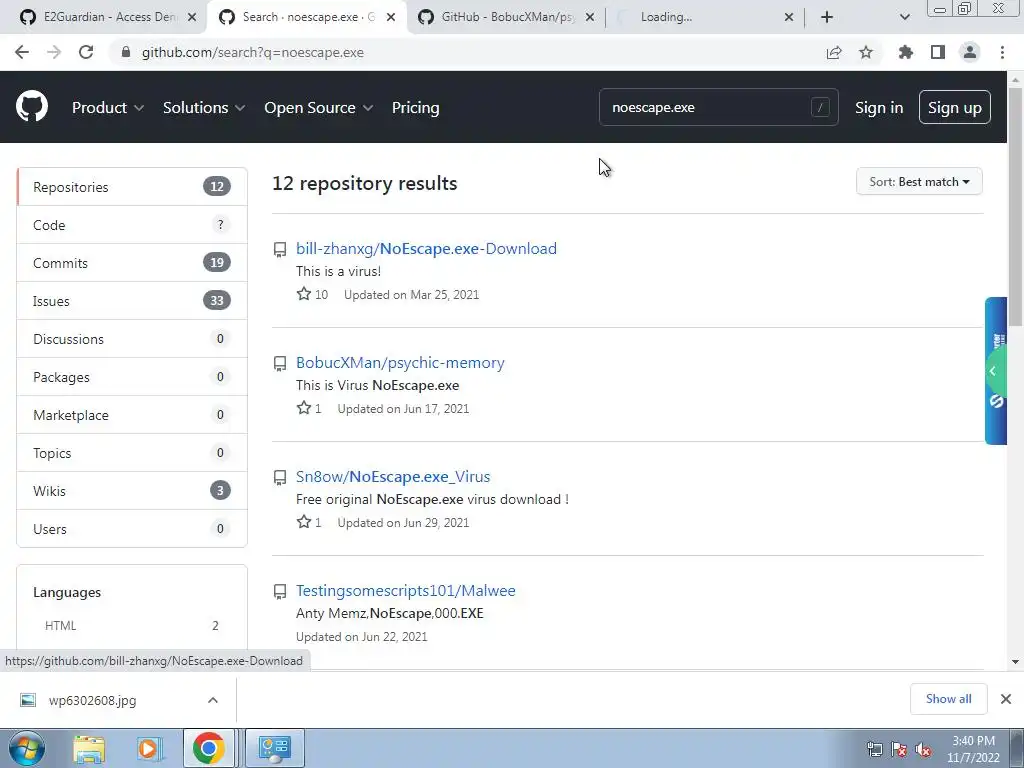Click the browser forward arrow
Image resolution: width=1024 pixels, height=768 pixels.
pyautogui.click(x=54, y=52)
